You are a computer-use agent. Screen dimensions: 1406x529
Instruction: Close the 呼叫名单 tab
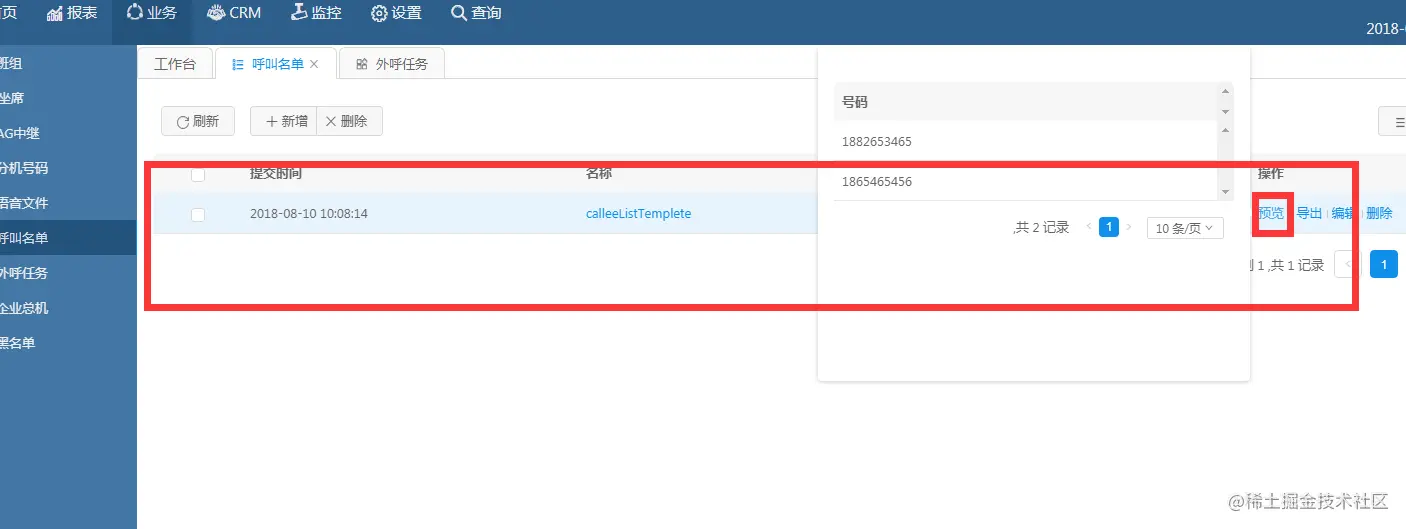coord(314,64)
